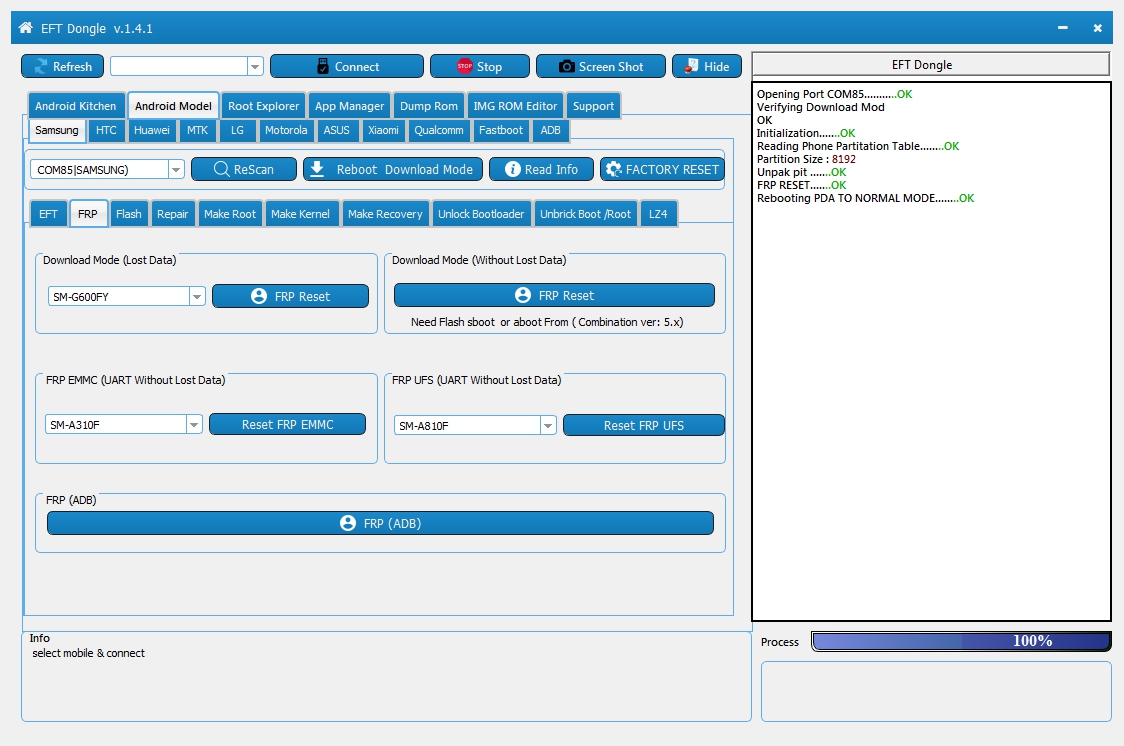Viewport: 1124px width, 746px height.
Task: Click the magnifier icon on ReScan
Action: point(222,169)
